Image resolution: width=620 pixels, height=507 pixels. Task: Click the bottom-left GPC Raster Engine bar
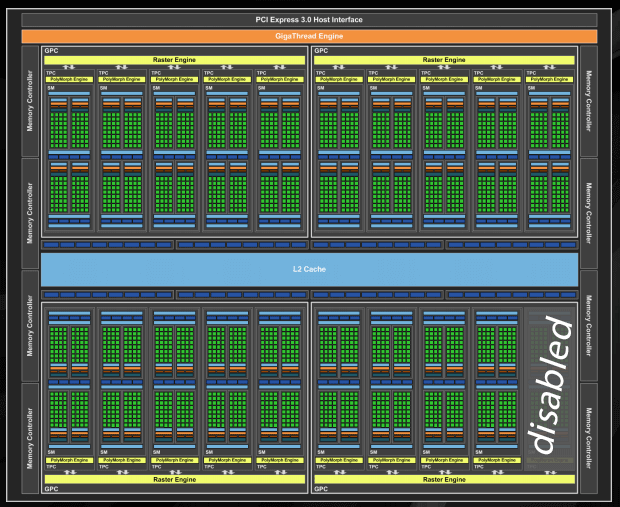[174, 479]
